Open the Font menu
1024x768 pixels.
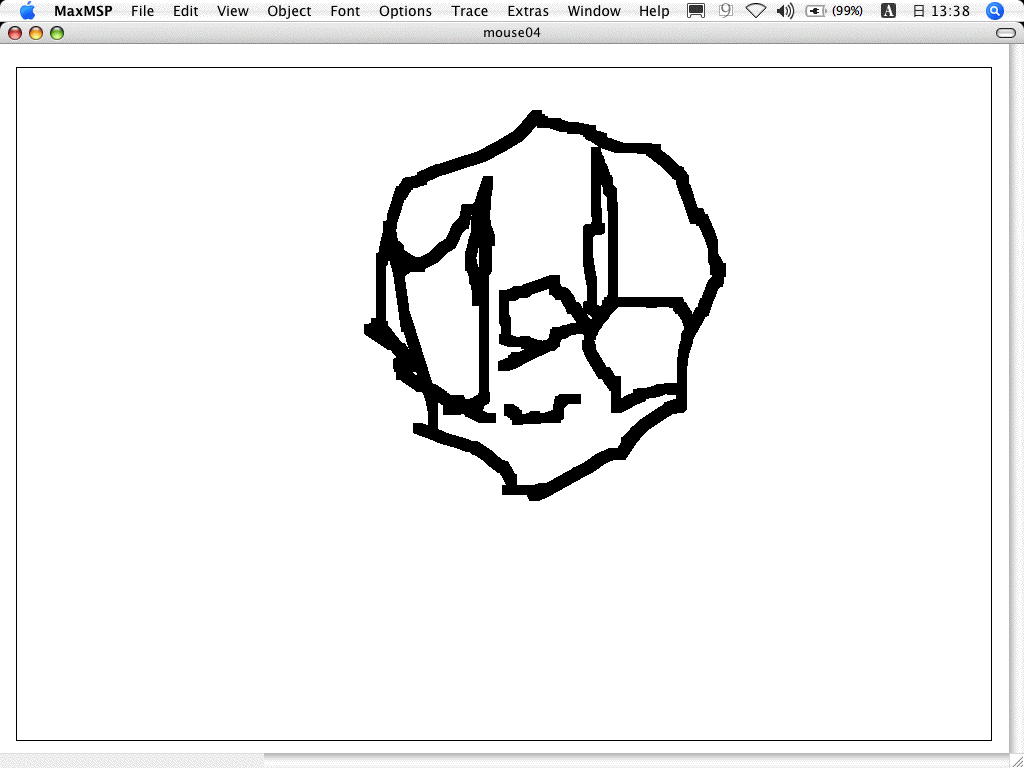(345, 11)
